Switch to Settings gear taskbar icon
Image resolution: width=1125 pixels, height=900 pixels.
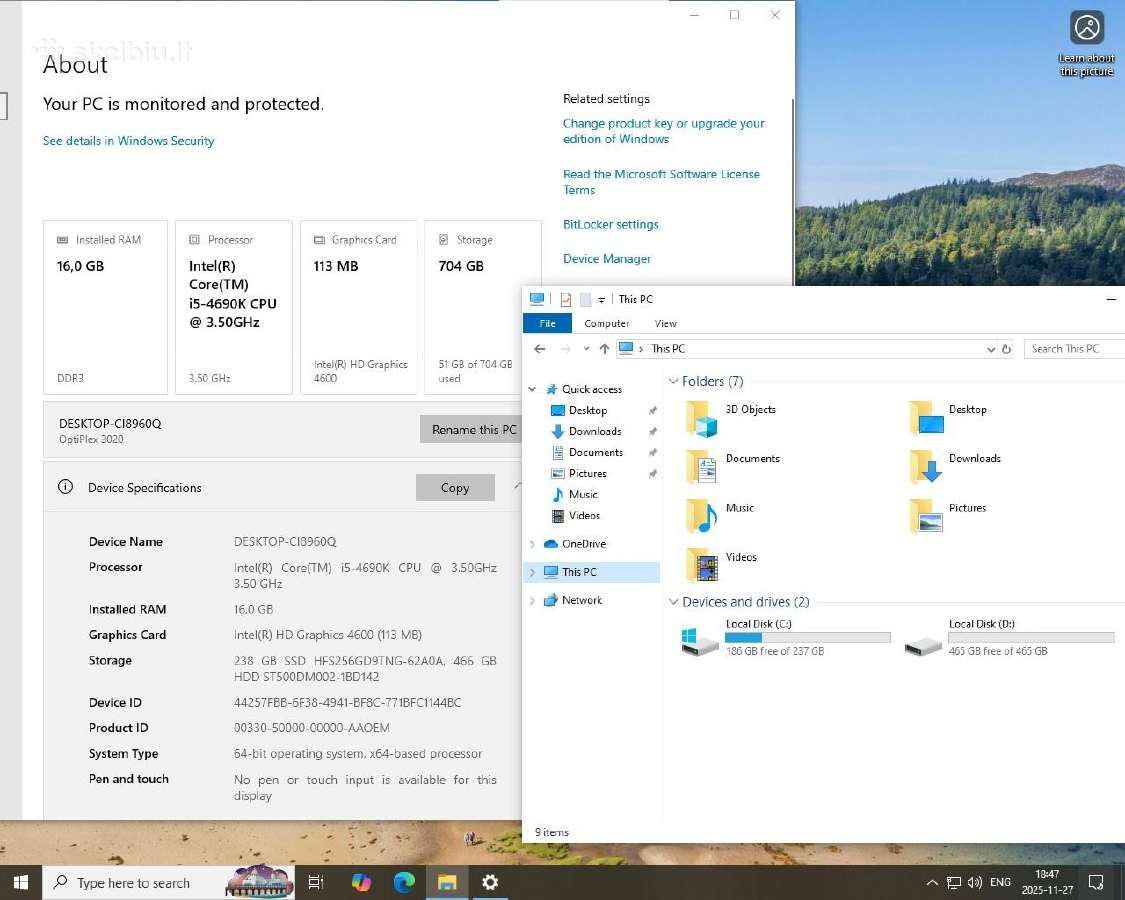[490, 882]
